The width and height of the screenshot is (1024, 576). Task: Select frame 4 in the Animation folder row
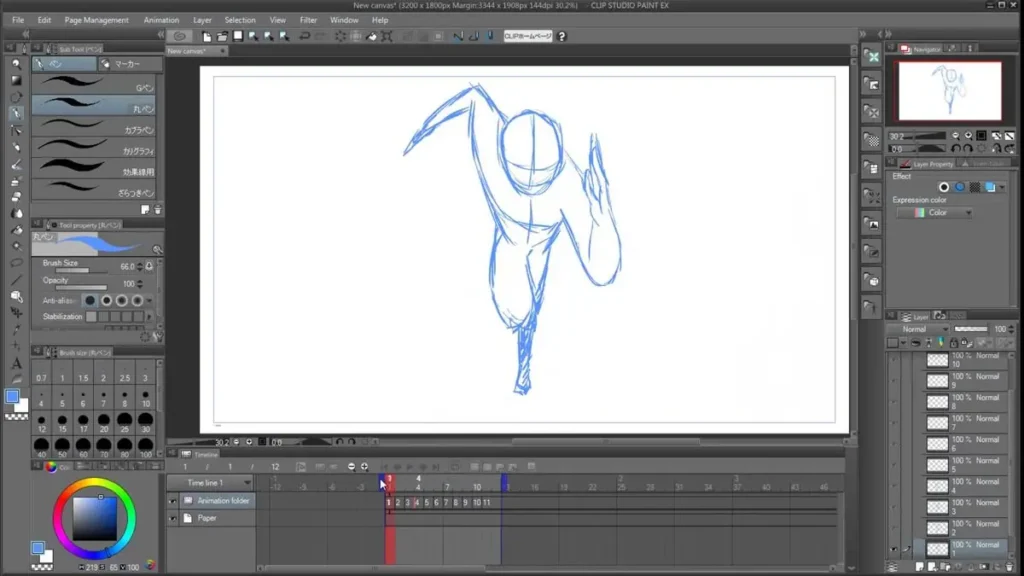[416, 502]
